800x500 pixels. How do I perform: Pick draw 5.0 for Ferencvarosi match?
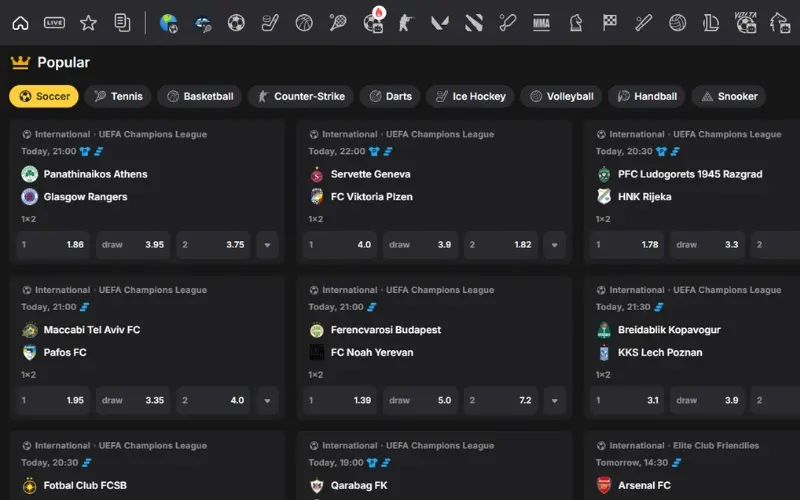420,401
